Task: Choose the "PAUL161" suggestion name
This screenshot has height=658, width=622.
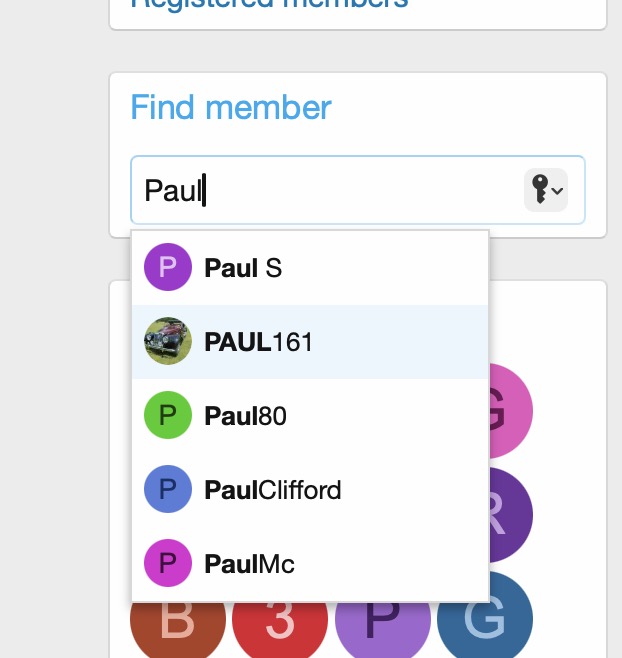Action: coord(258,342)
